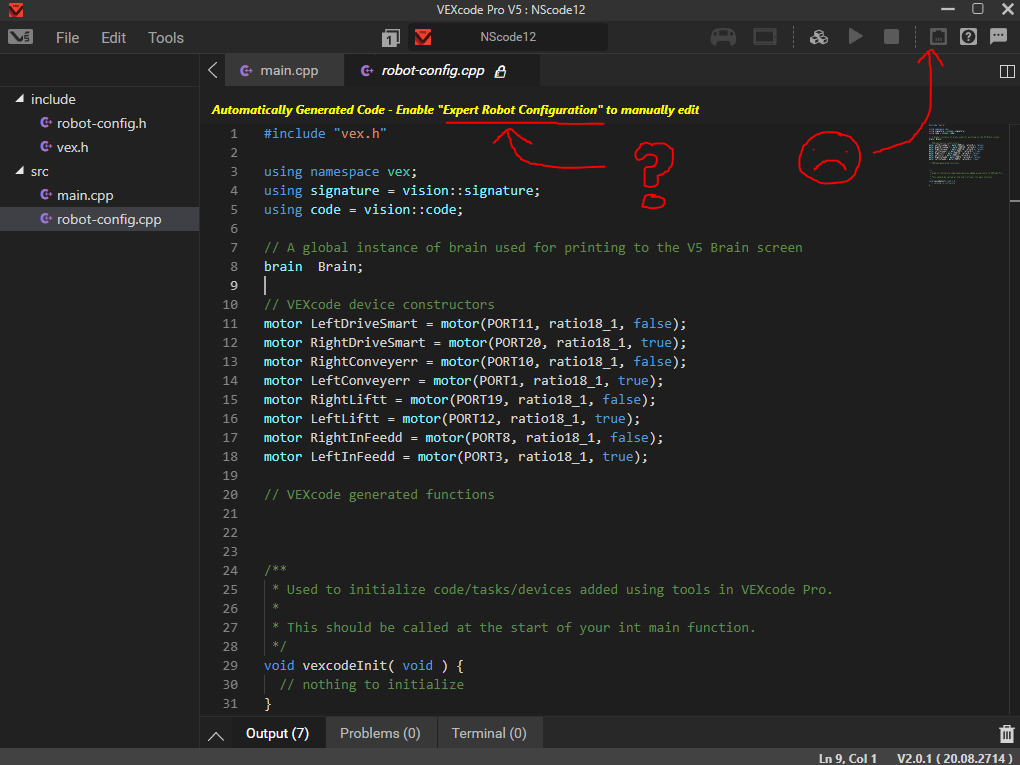Viewport: 1020px width, 765px height.
Task: Select the program slot 1 icon
Action: click(390, 38)
